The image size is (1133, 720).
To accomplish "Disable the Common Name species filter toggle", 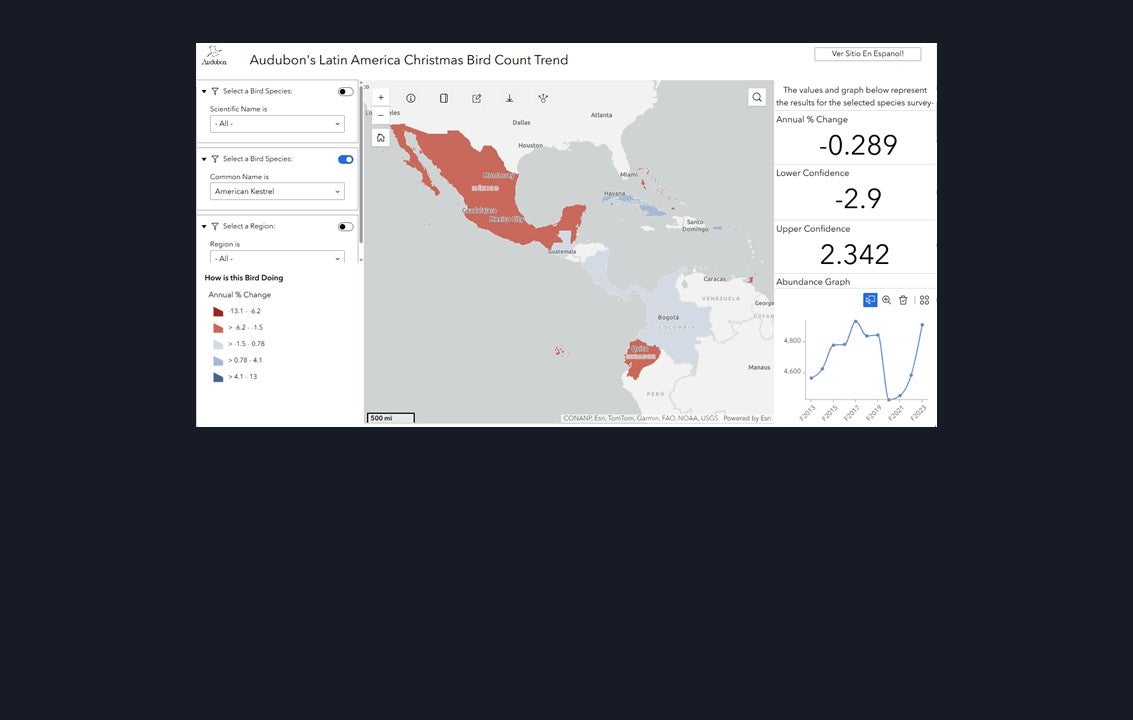I will [x=345, y=159].
